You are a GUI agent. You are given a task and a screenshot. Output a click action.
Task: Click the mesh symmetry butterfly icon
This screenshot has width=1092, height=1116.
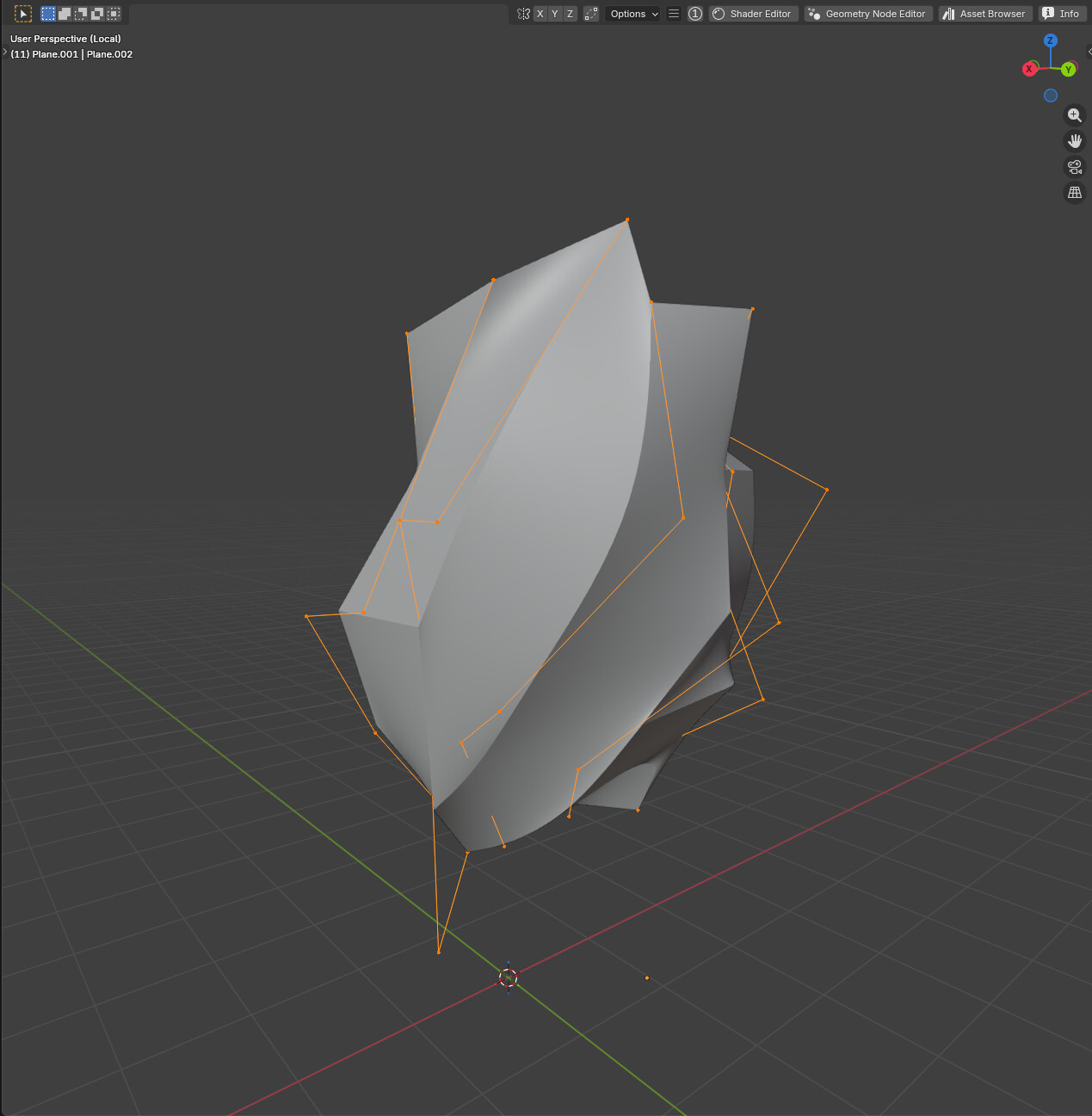[x=523, y=14]
